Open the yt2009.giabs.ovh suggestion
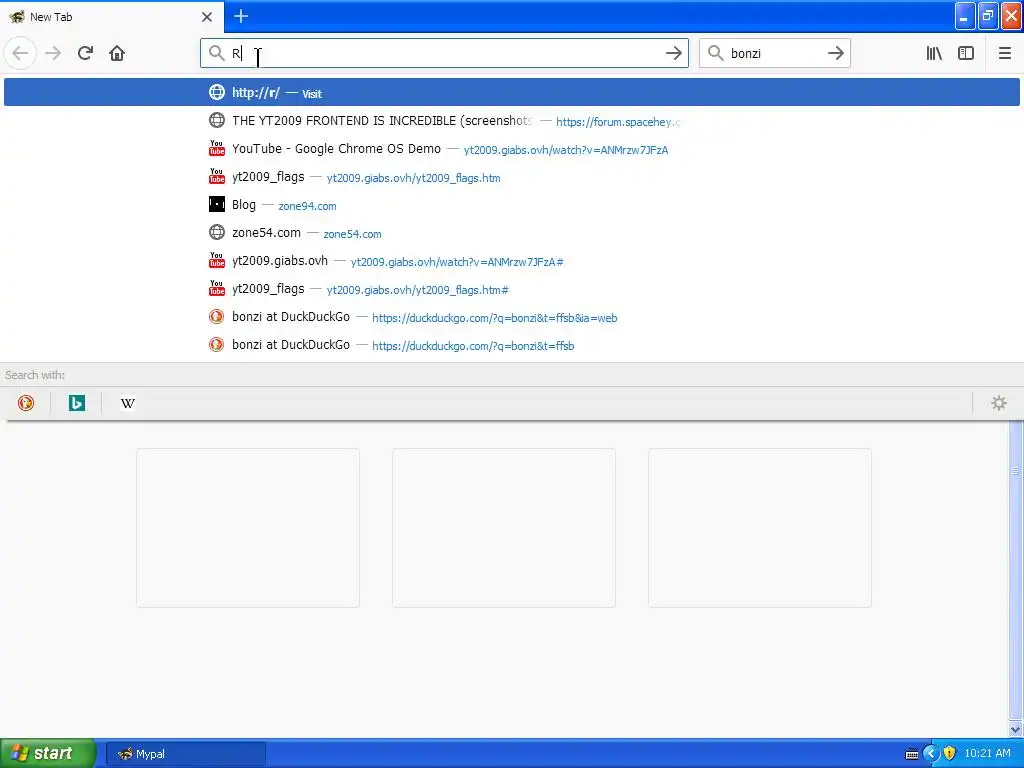The width and height of the screenshot is (1024, 768). click(511, 261)
